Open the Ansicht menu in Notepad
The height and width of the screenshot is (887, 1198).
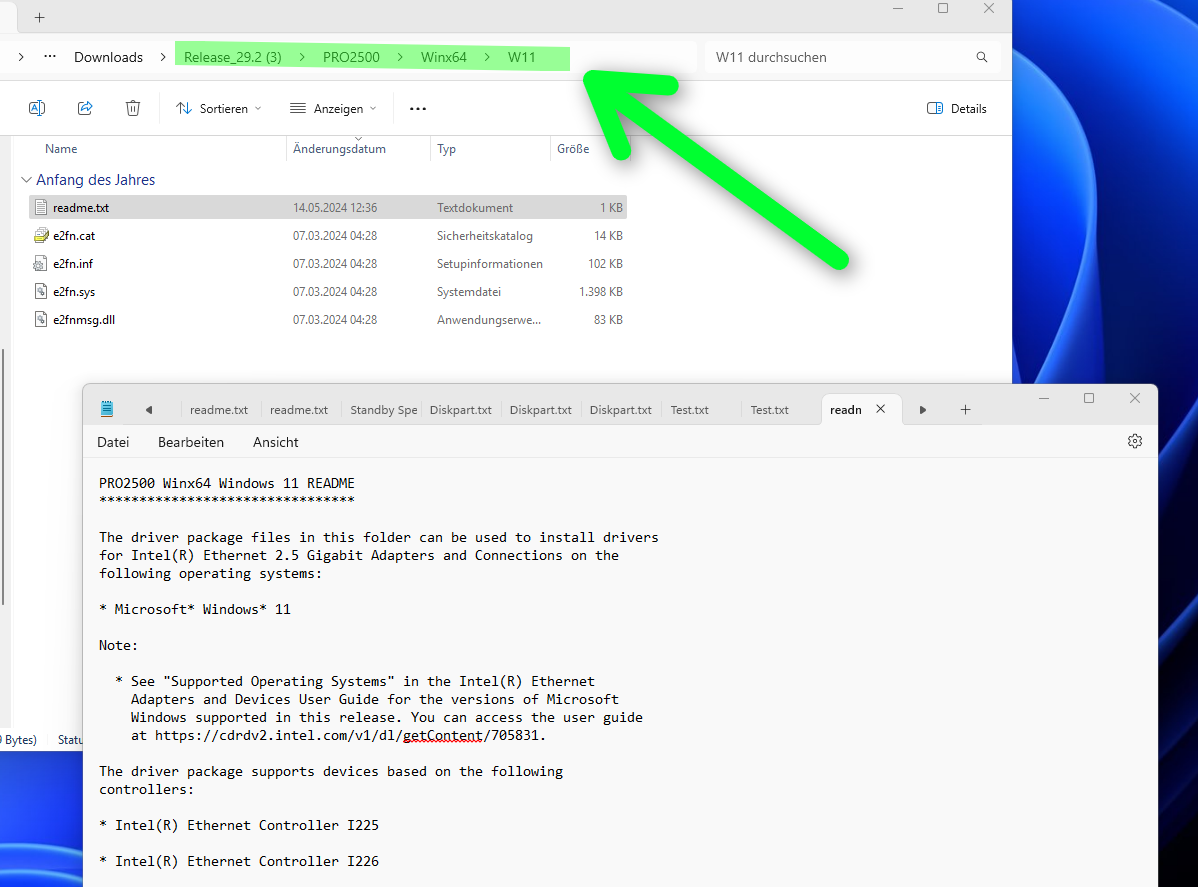pyautogui.click(x=276, y=442)
